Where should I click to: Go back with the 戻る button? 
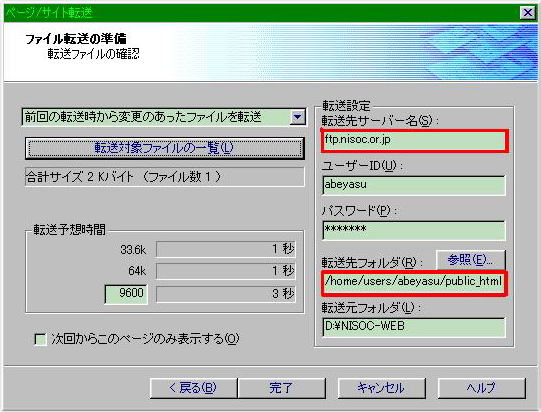click(194, 388)
